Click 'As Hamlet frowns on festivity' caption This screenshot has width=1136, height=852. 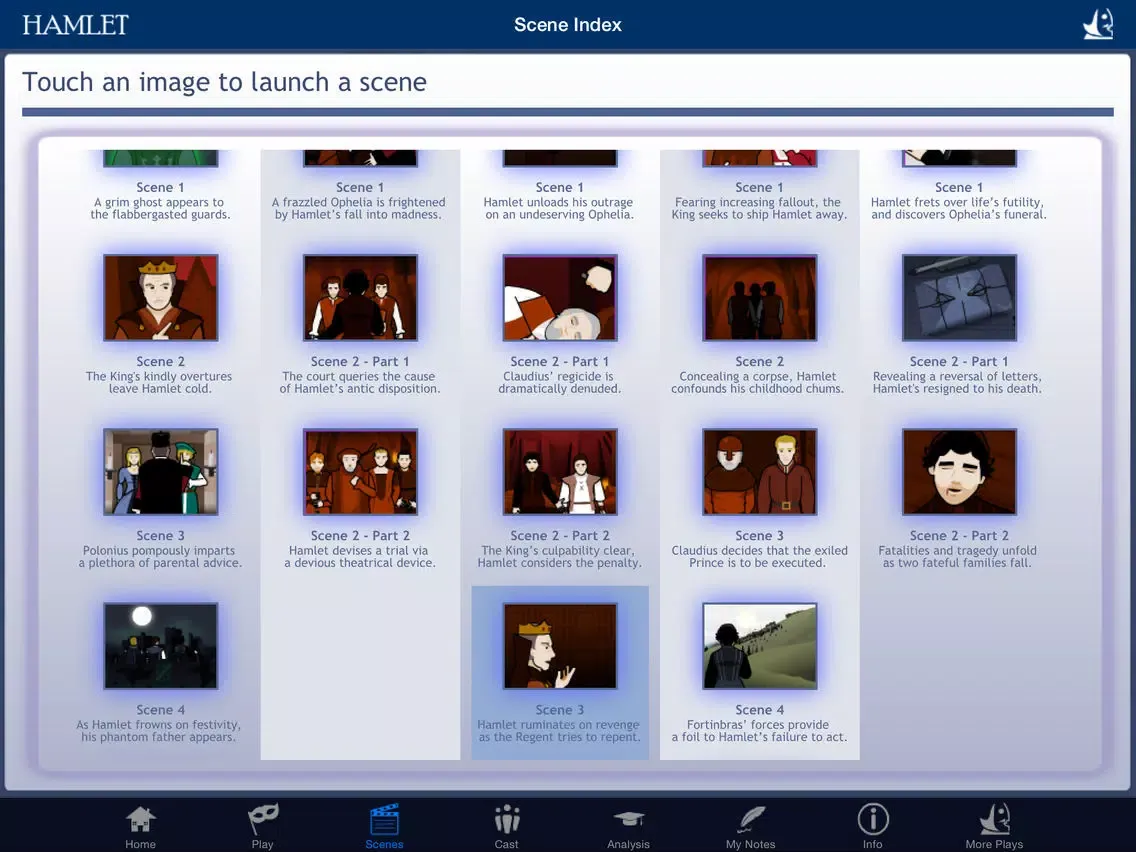159,731
